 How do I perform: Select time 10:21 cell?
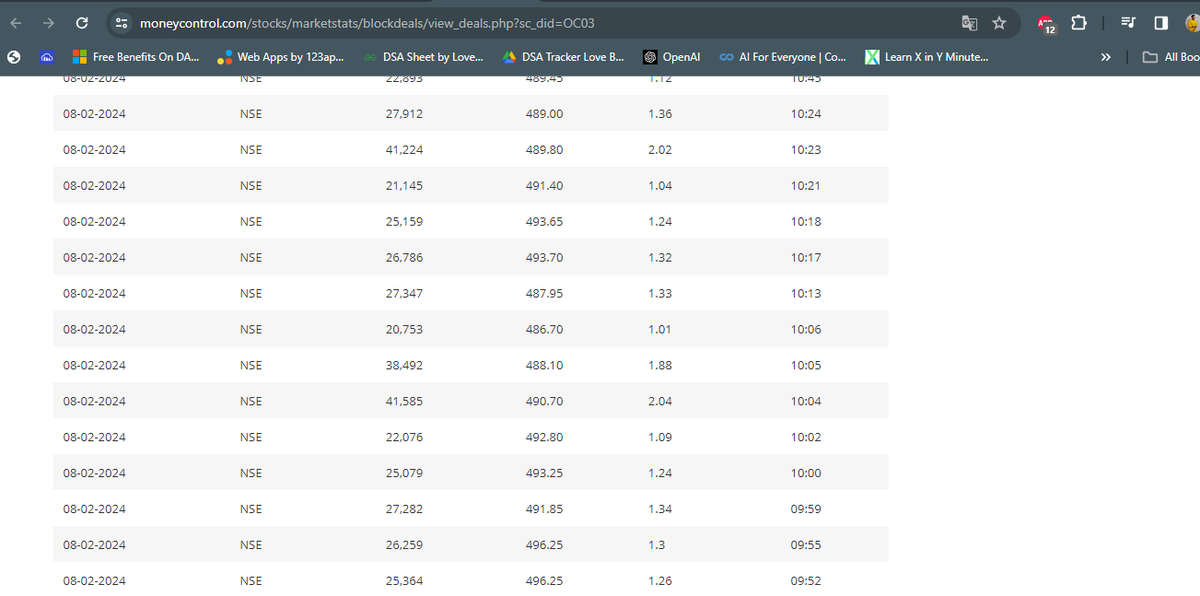coord(805,186)
